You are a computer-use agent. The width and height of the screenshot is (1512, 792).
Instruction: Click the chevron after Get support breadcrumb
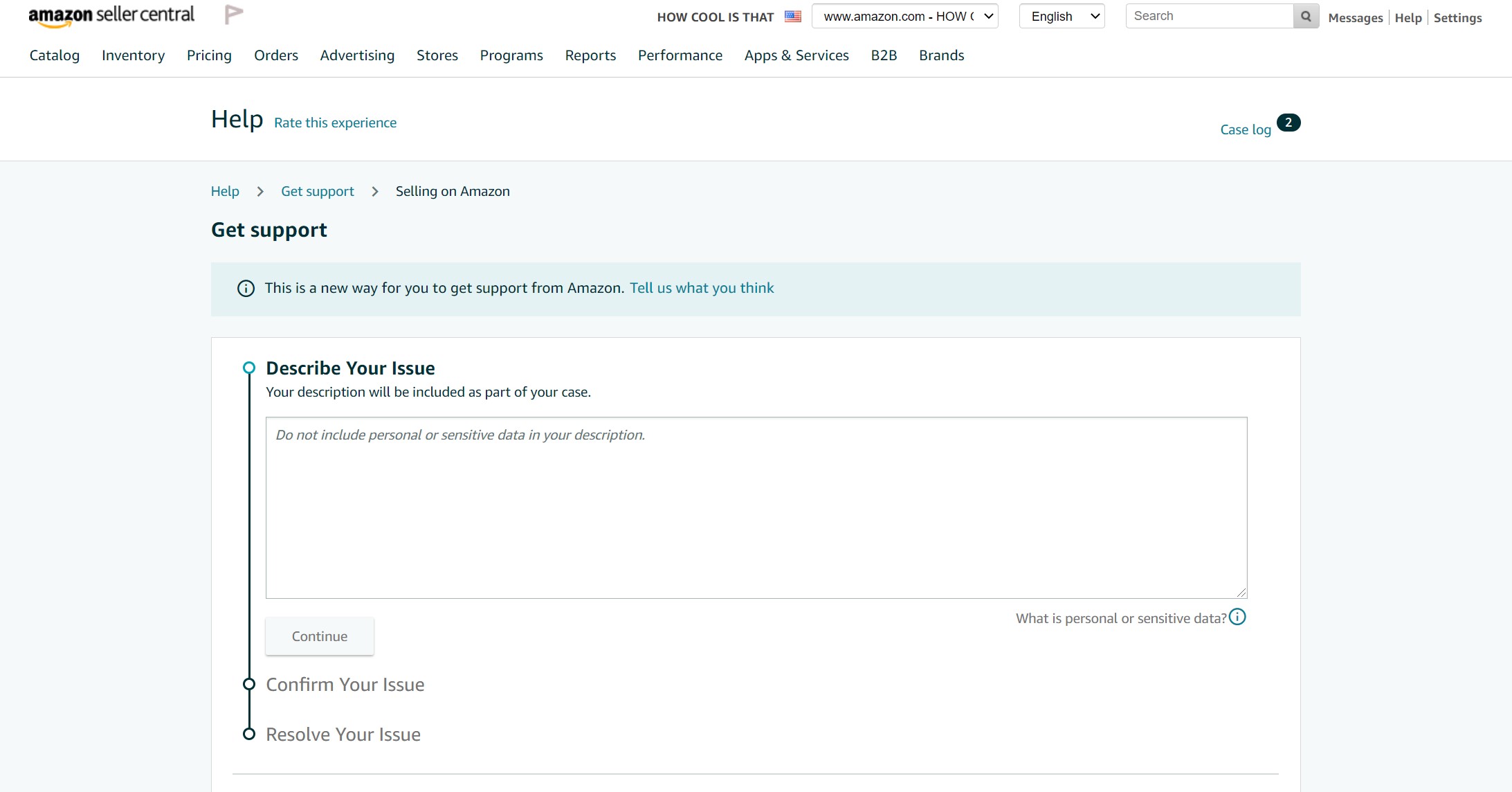pos(375,192)
